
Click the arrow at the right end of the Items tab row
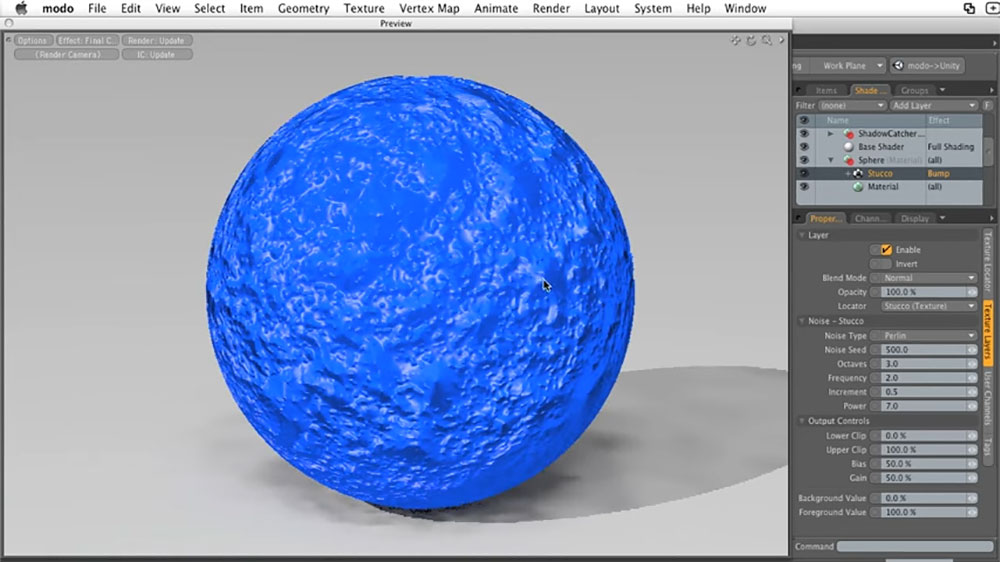(992, 91)
